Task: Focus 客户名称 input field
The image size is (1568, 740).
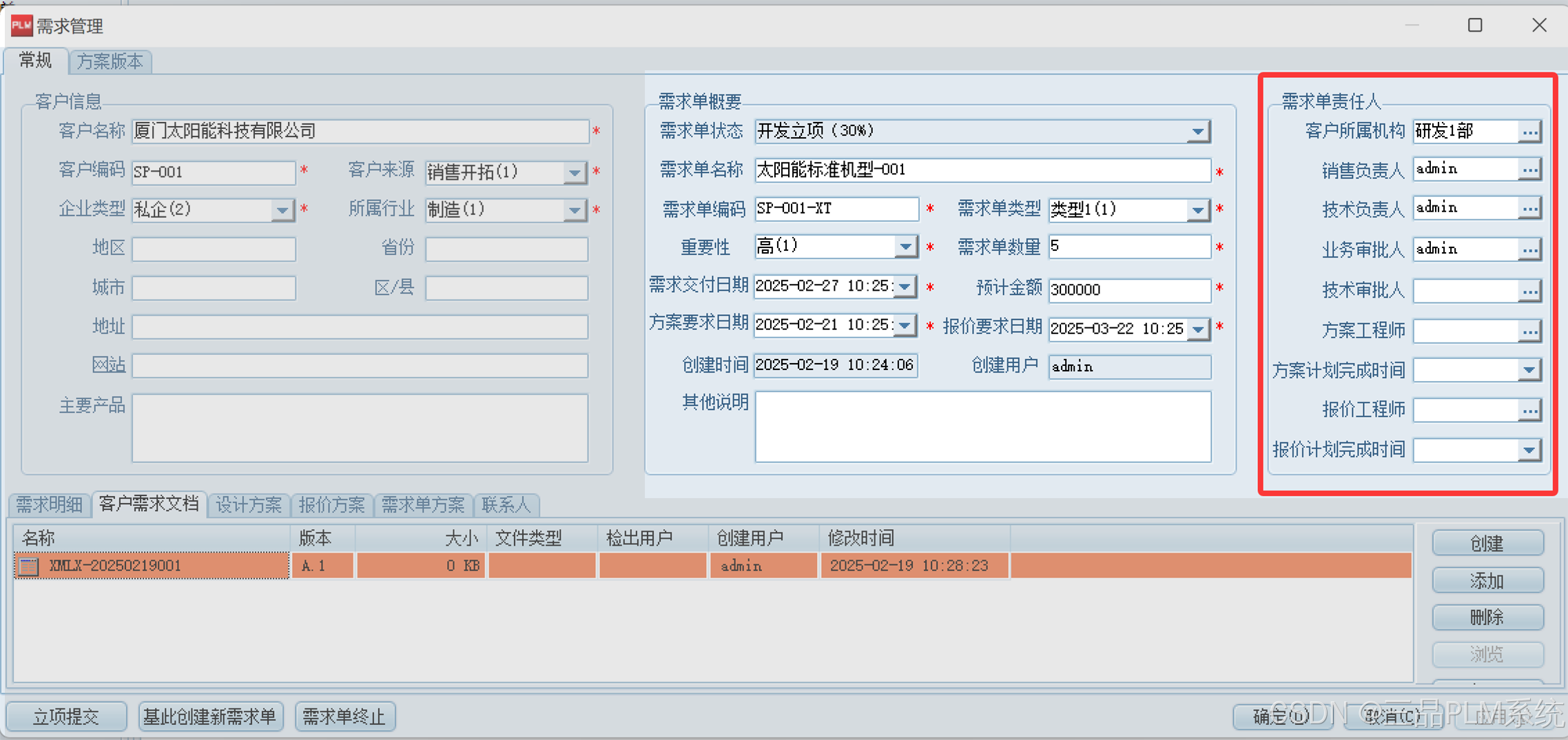Action: pyautogui.click(x=360, y=131)
